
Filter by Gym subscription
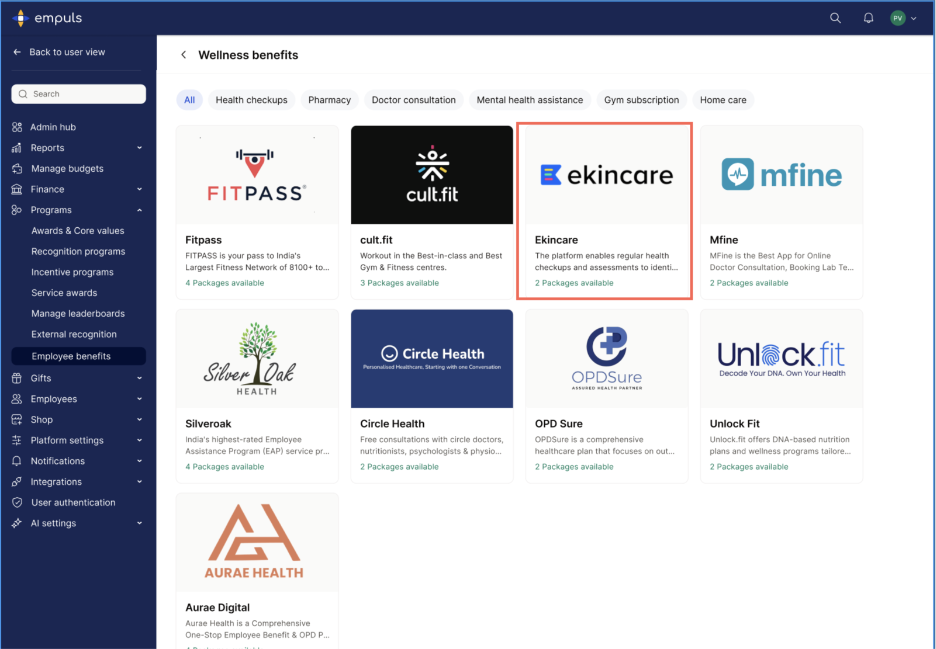click(642, 100)
